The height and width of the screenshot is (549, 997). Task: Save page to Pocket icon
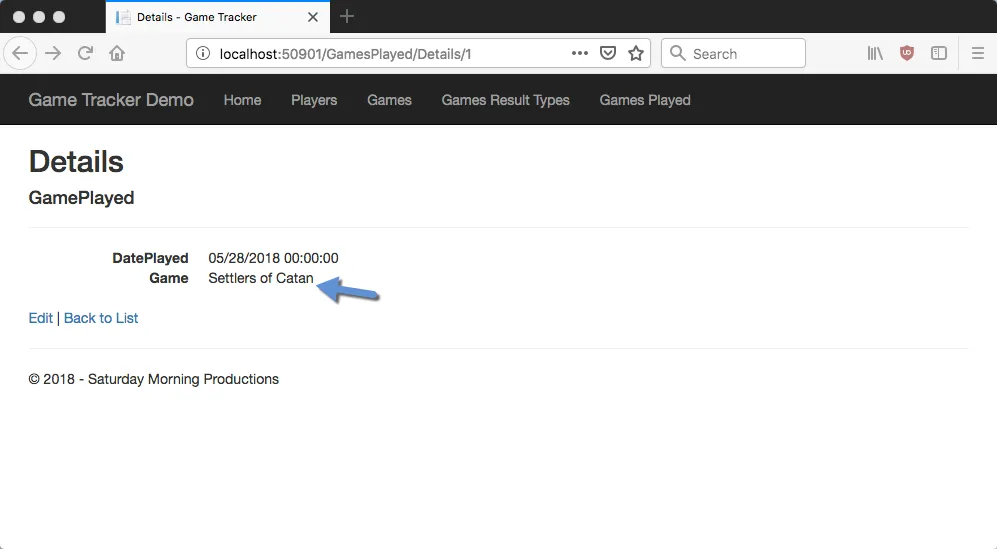point(608,53)
